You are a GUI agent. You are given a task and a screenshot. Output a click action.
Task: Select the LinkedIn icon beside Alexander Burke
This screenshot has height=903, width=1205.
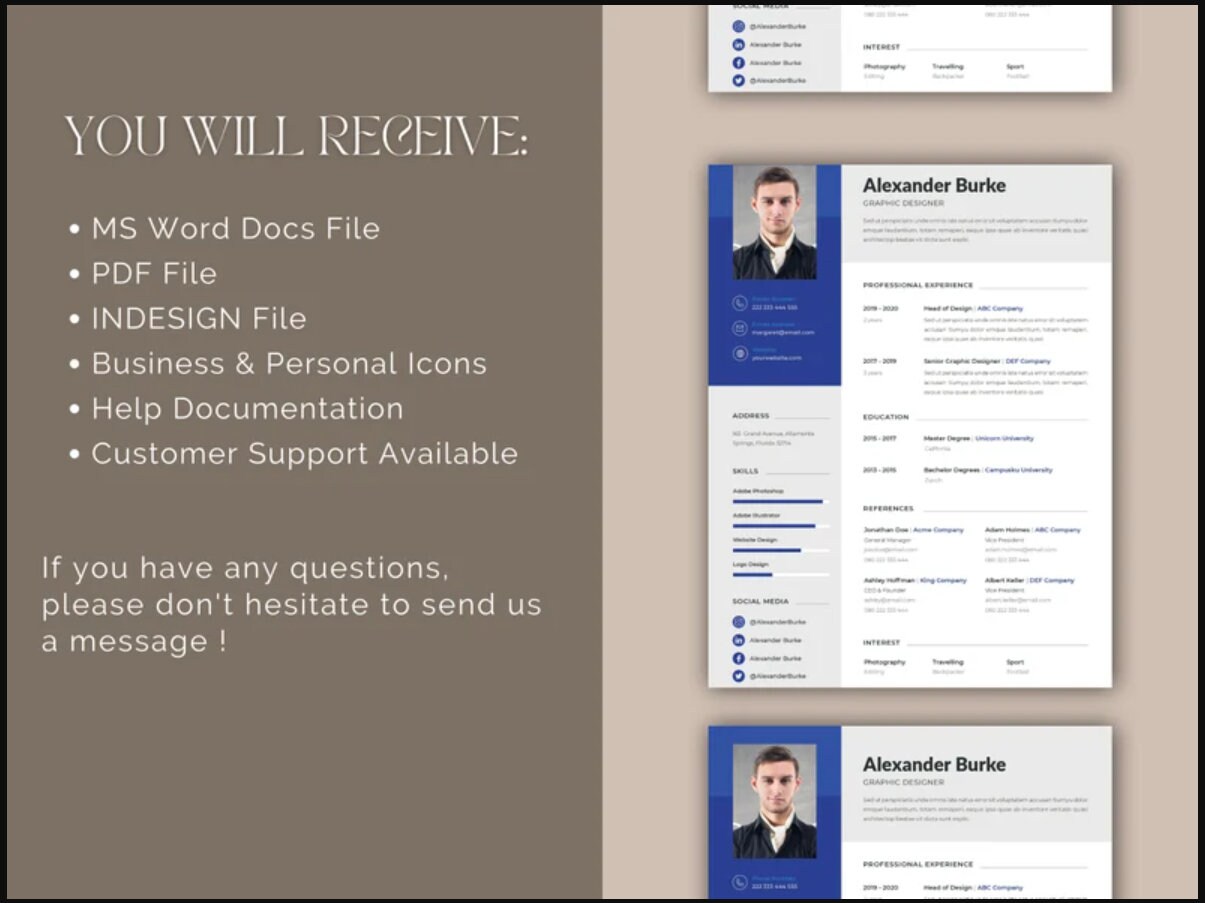[738, 640]
